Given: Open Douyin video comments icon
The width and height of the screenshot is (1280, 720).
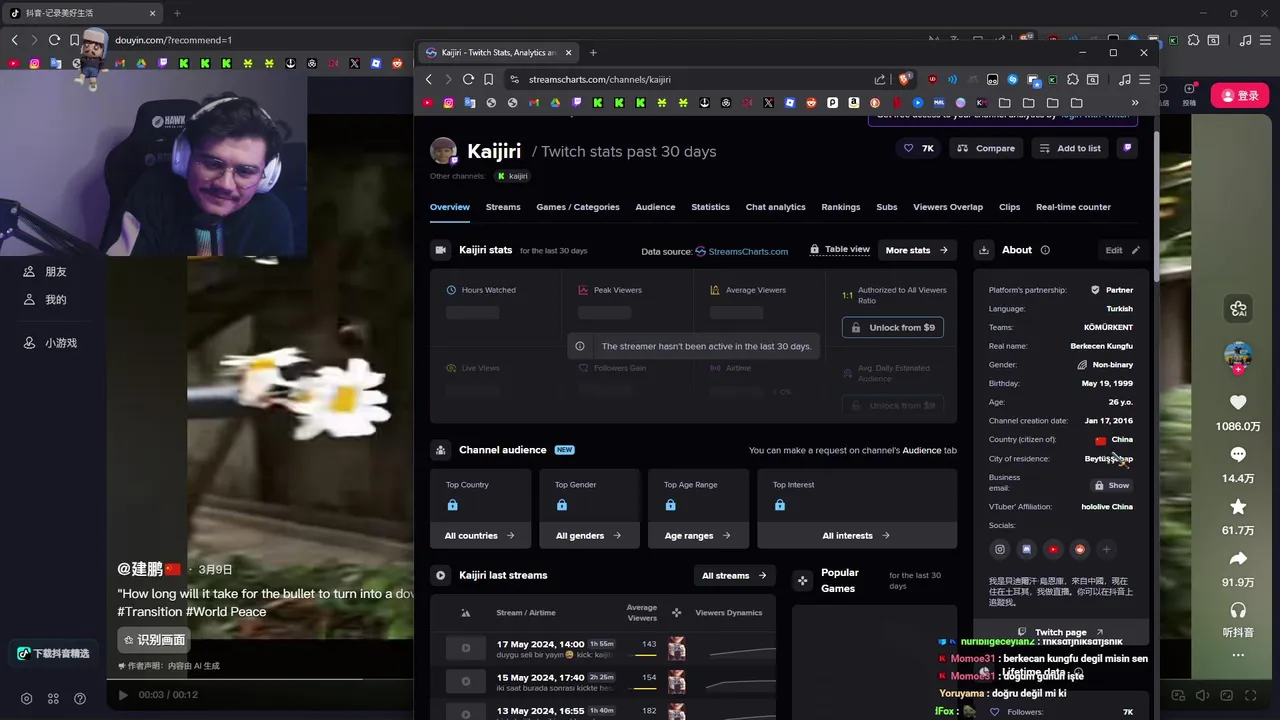Looking at the screenshot, I should 1238,455.
